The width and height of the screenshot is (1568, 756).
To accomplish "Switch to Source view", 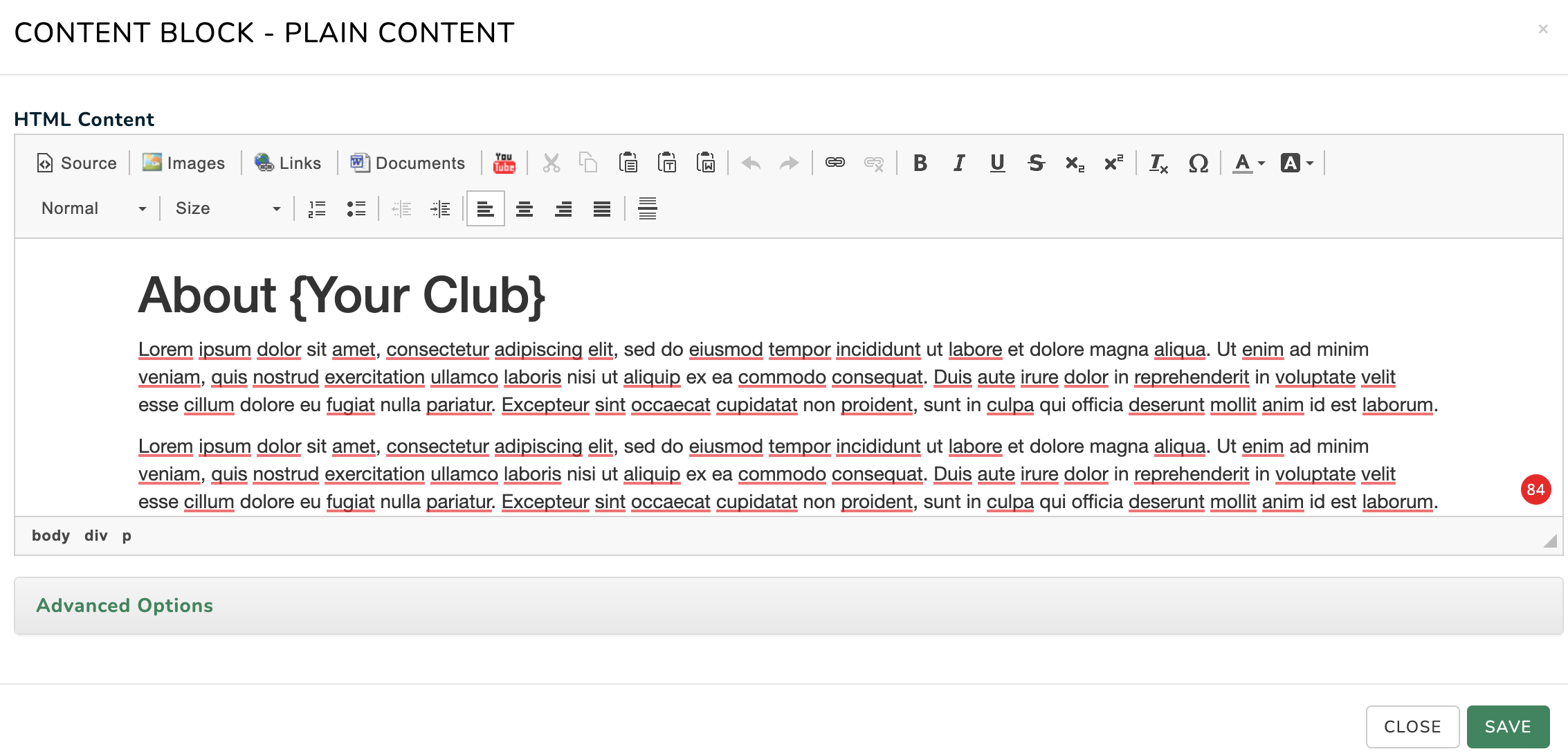I will [77, 163].
